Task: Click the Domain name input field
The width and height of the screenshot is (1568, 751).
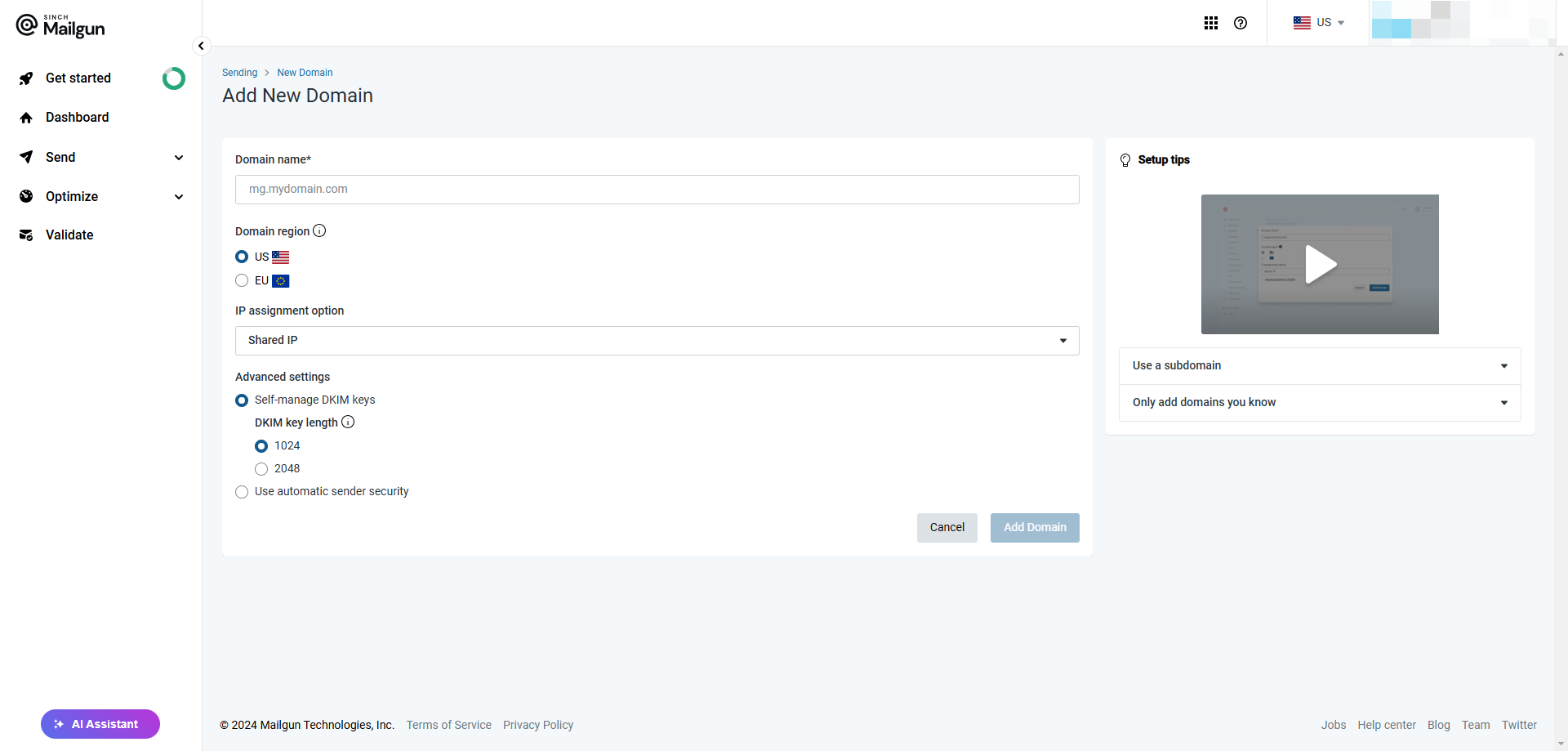Action: click(657, 190)
